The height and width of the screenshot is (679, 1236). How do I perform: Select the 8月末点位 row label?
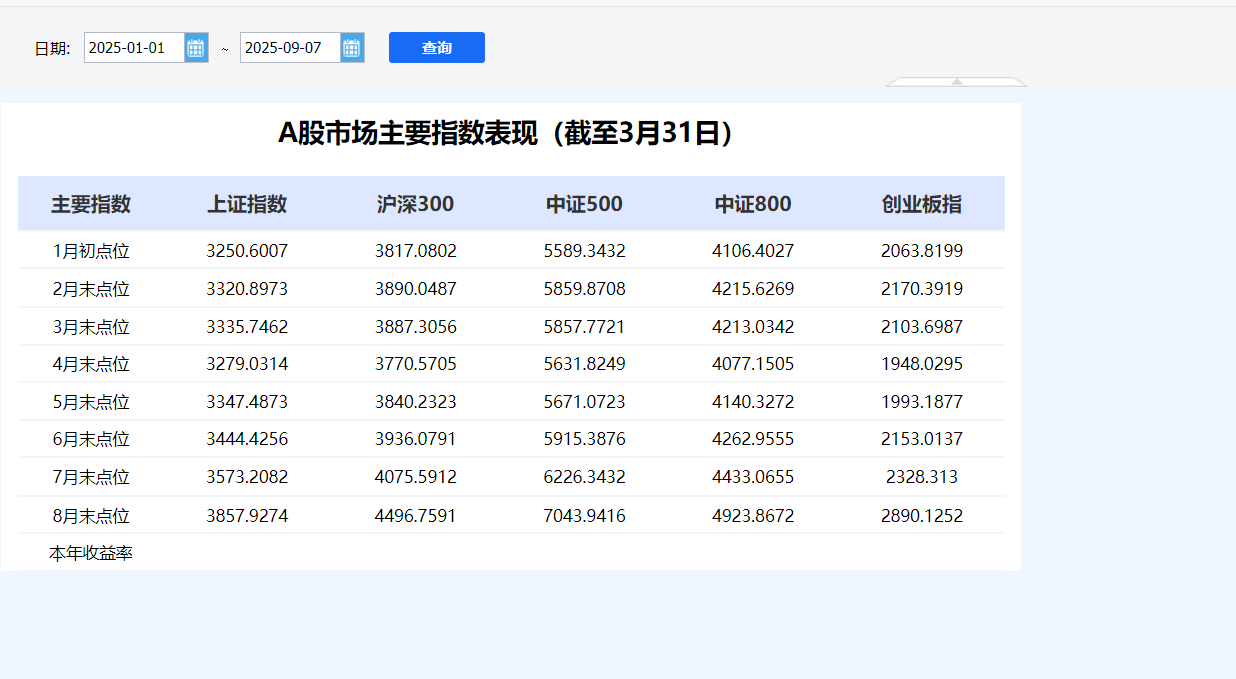(x=91, y=516)
